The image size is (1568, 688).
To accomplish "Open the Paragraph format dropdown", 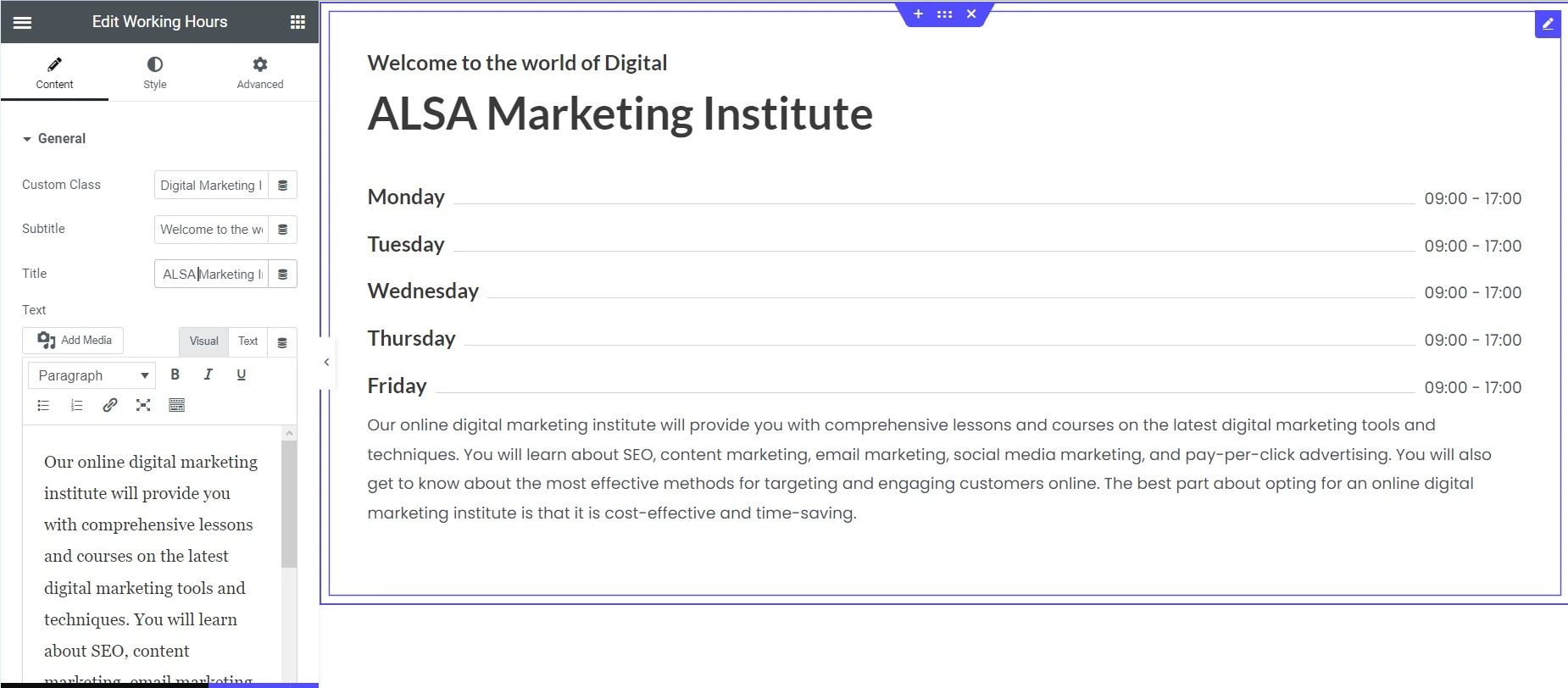I will (x=92, y=375).
